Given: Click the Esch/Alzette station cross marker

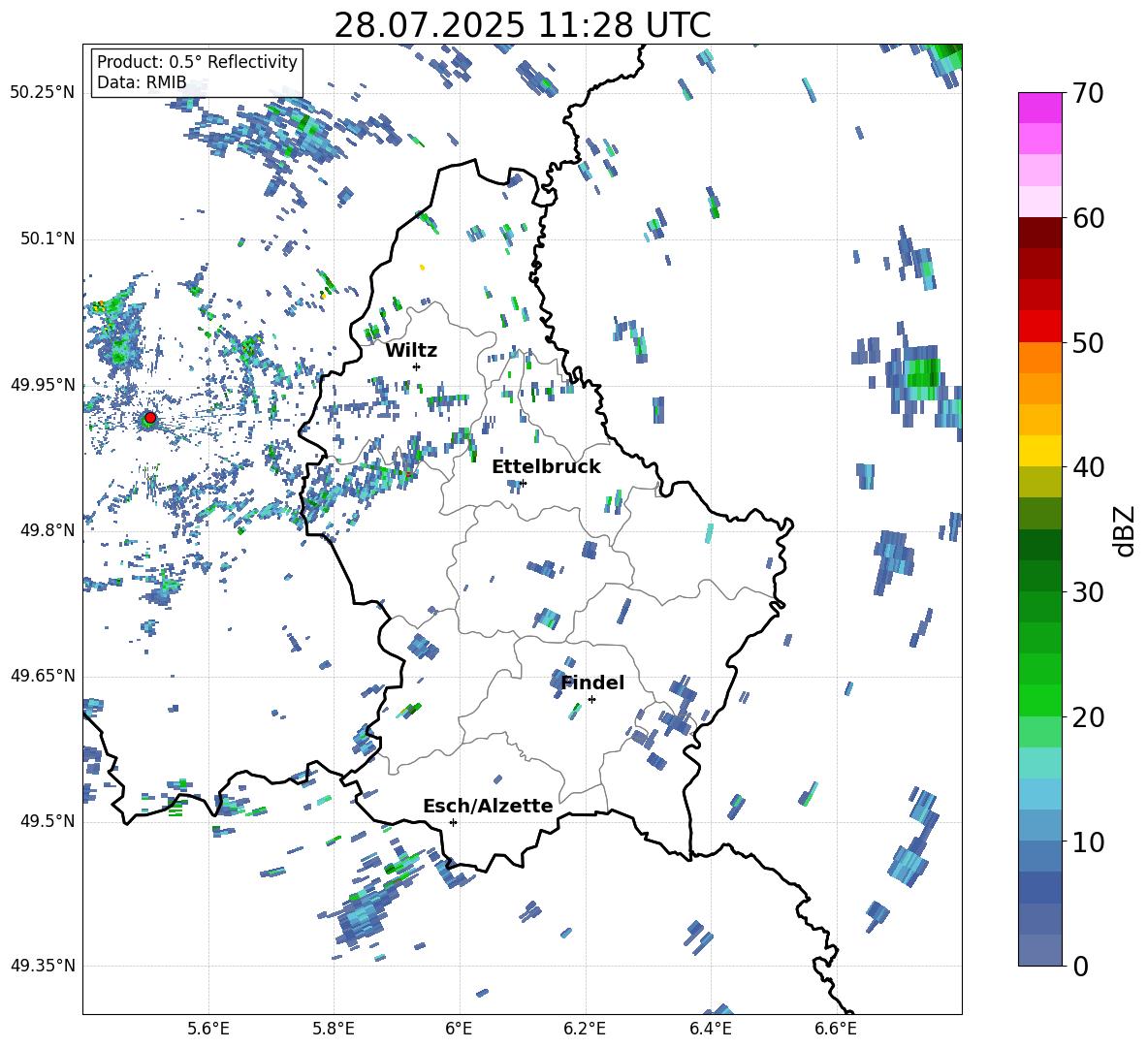Looking at the screenshot, I should tap(453, 822).
